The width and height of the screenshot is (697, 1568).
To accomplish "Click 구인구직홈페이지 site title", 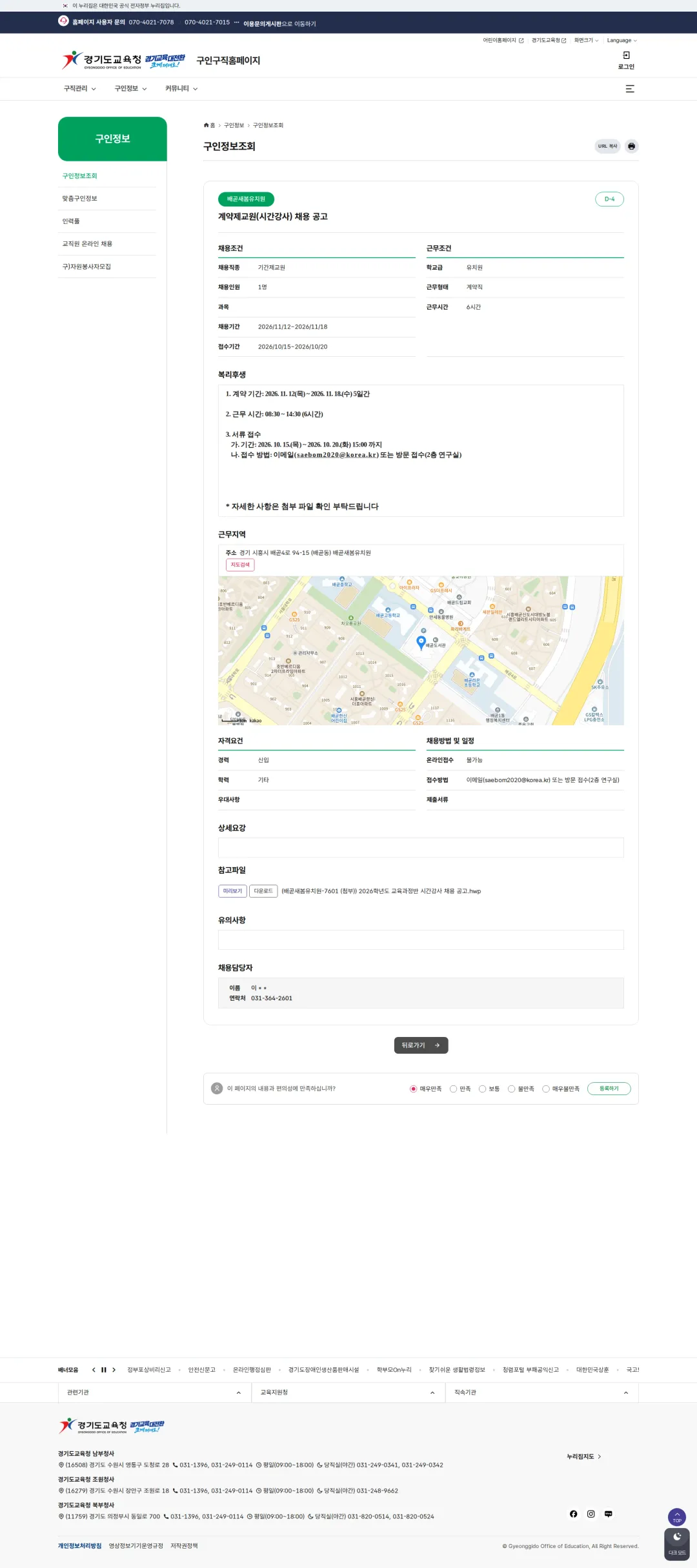I will pyautogui.click(x=228, y=61).
